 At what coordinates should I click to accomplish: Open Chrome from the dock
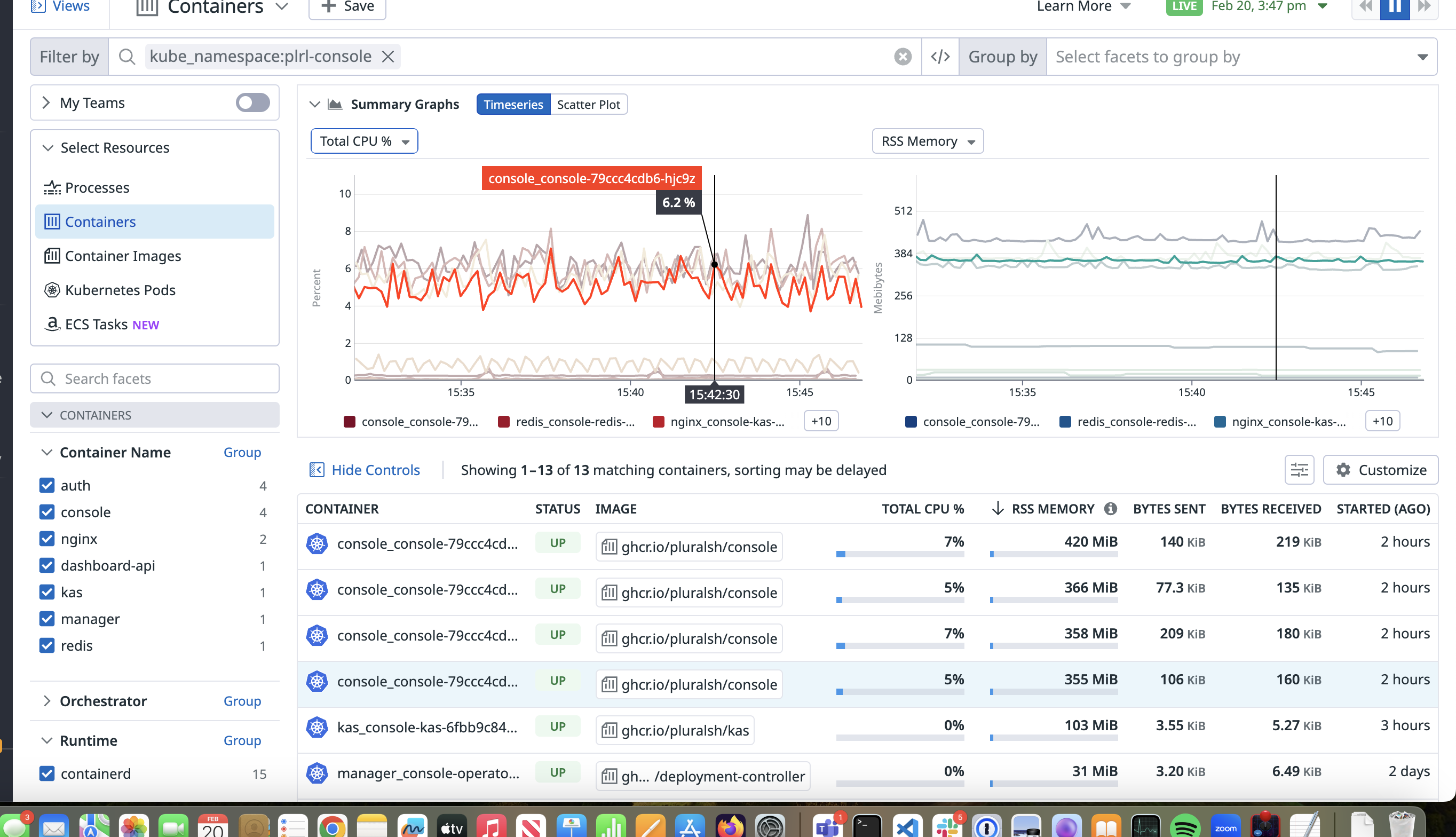tap(332, 827)
